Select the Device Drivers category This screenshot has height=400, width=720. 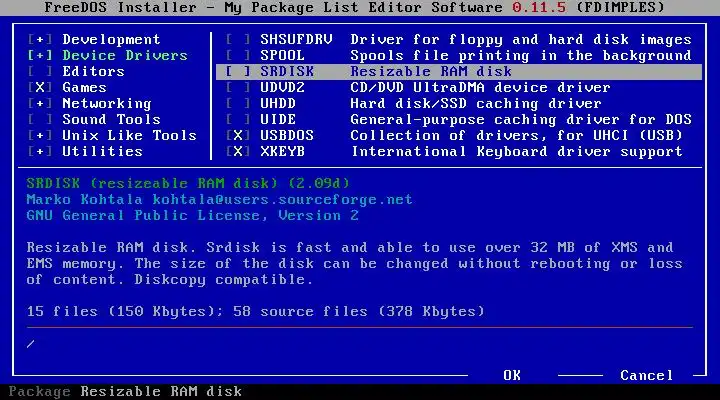click(x=125, y=56)
